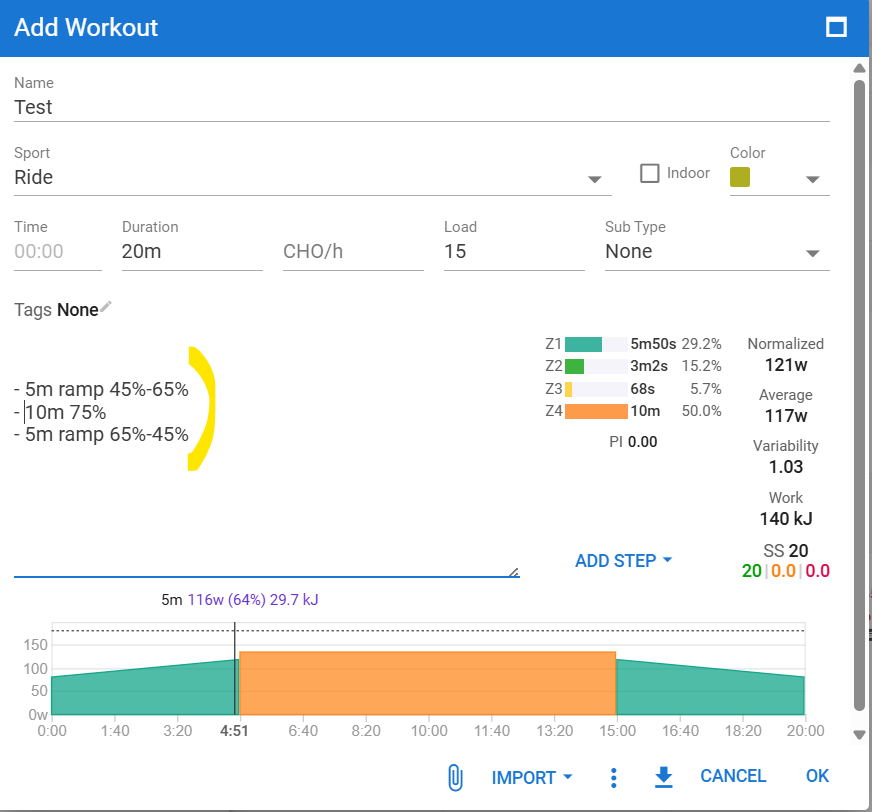The width and height of the screenshot is (872, 812).
Task: Click the Duration field showing 20m
Action: coord(191,252)
